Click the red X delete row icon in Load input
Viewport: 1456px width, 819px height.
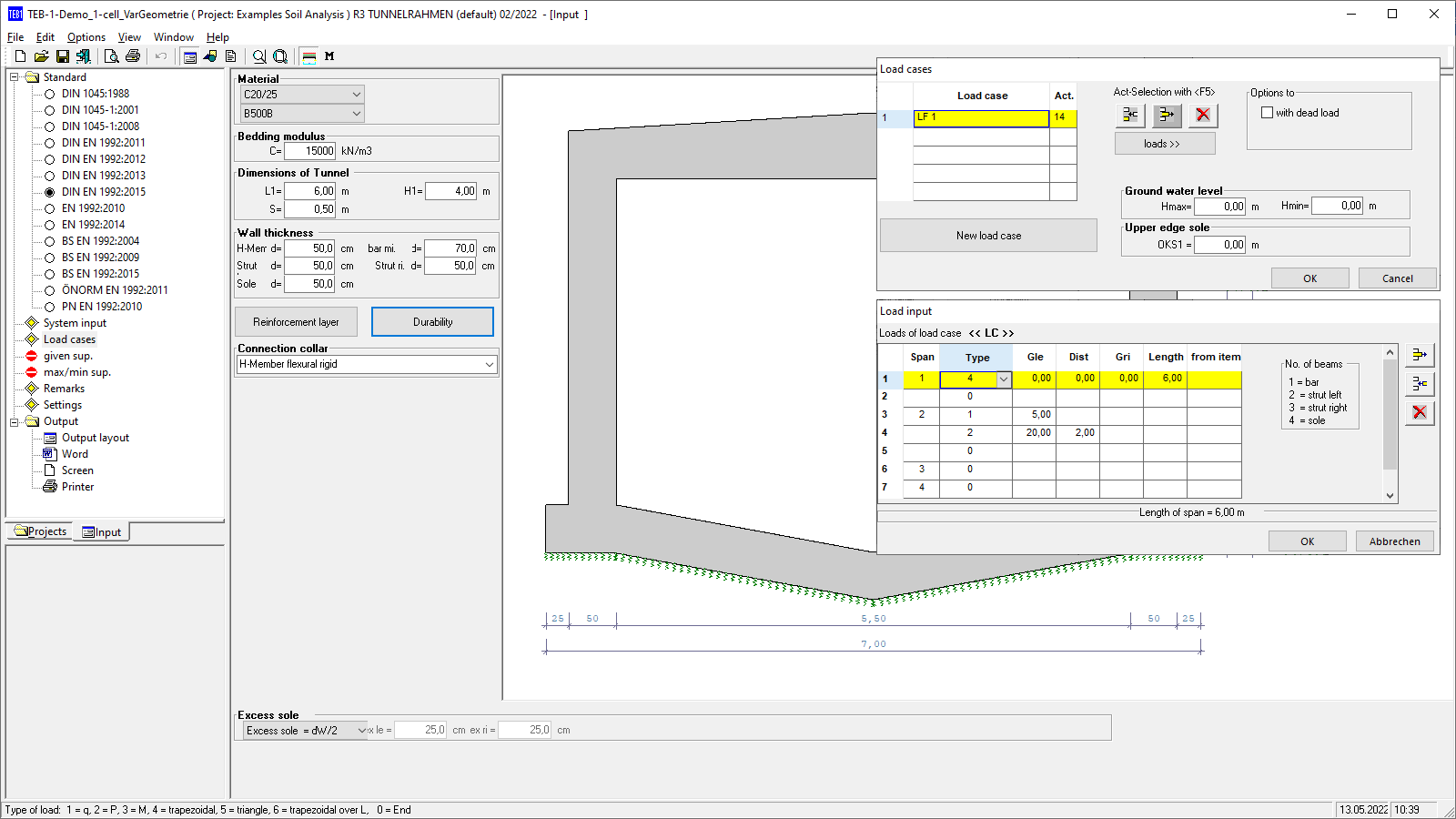coord(1420,412)
